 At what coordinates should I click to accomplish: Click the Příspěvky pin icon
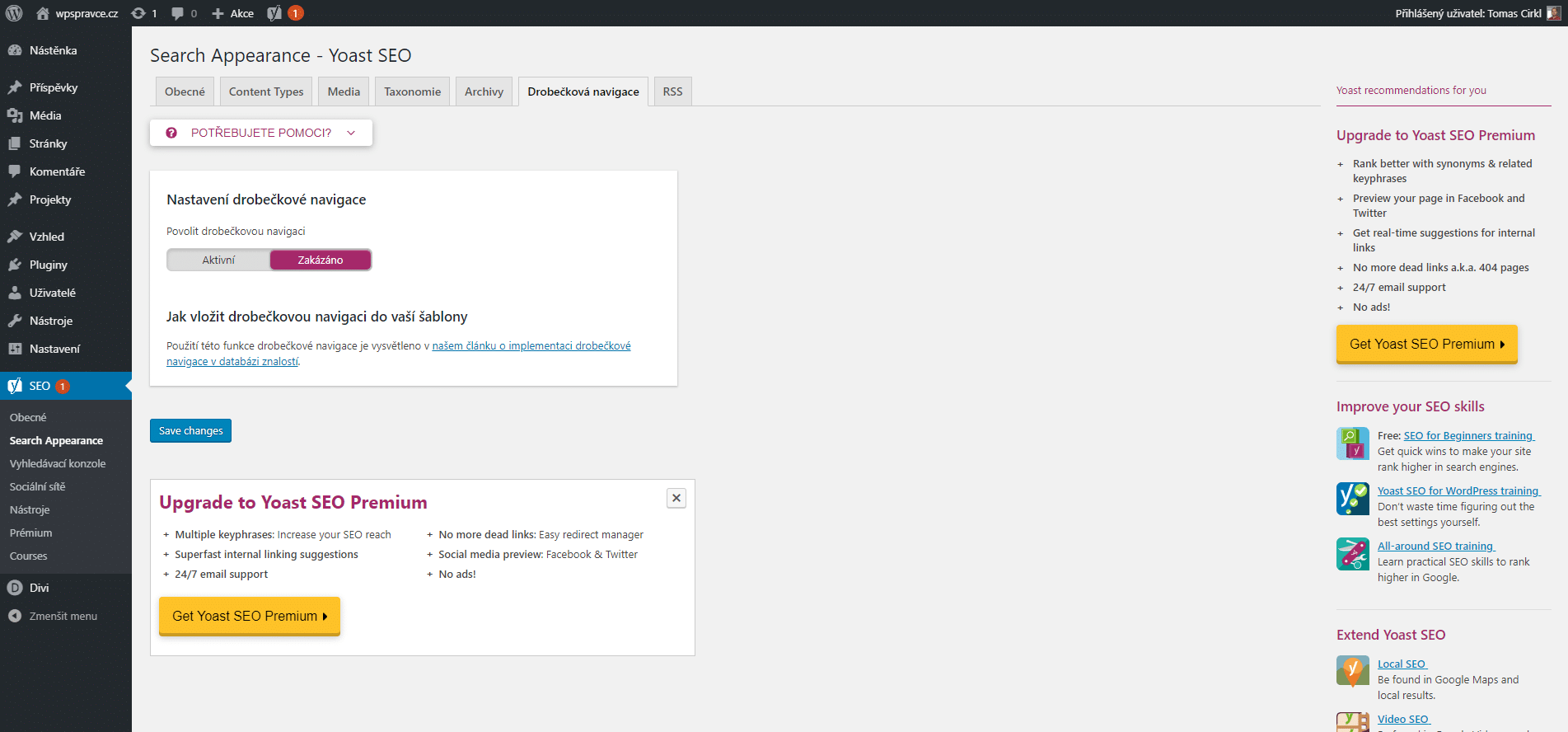pyautogui.click(x=15, y=87)
